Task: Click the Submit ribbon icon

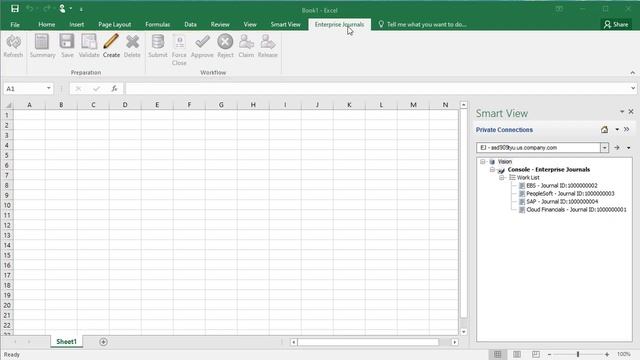Action: point(158,42)
